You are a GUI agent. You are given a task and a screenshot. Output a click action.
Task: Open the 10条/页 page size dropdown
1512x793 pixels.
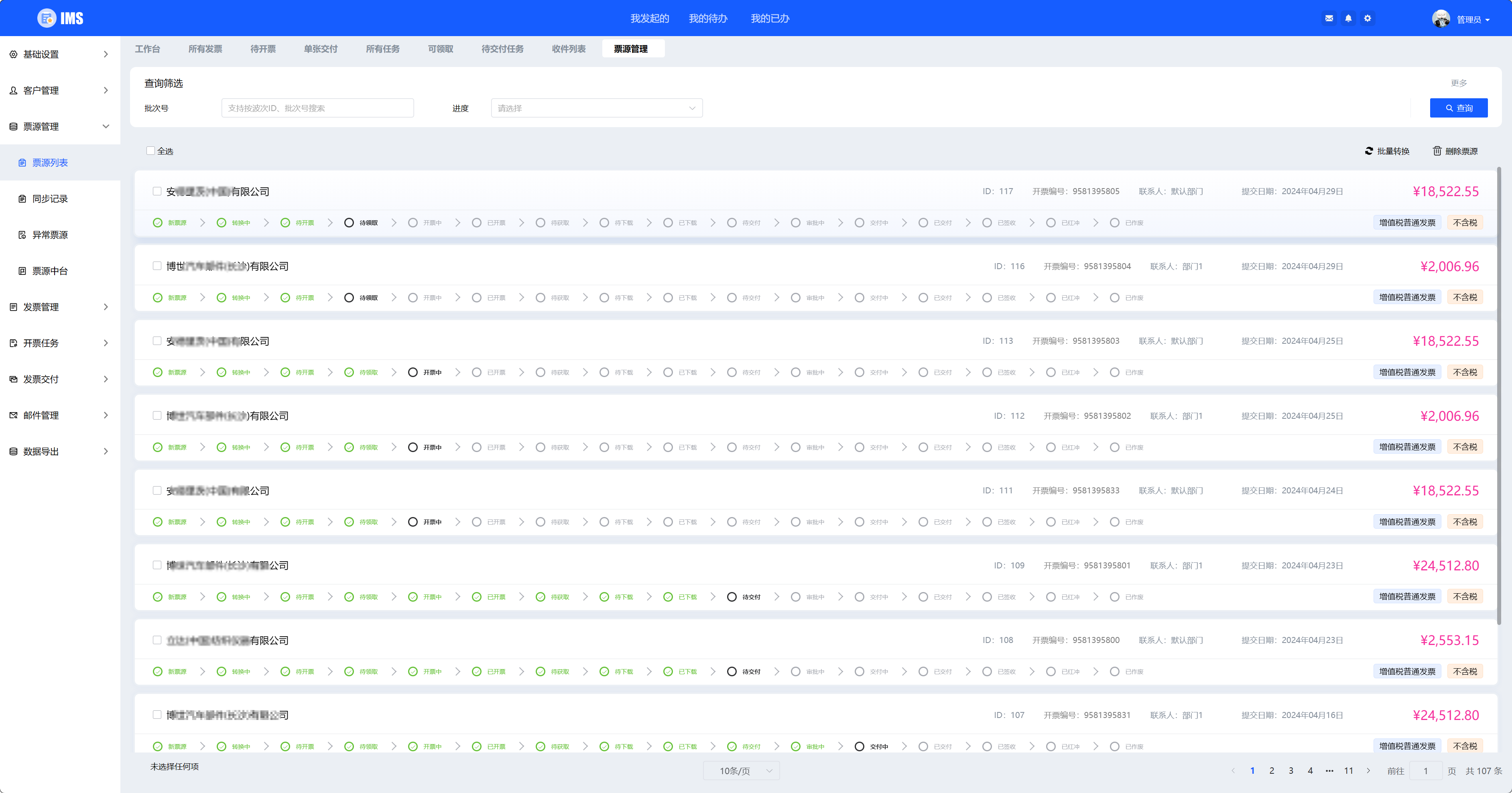[x=741, y=771]
